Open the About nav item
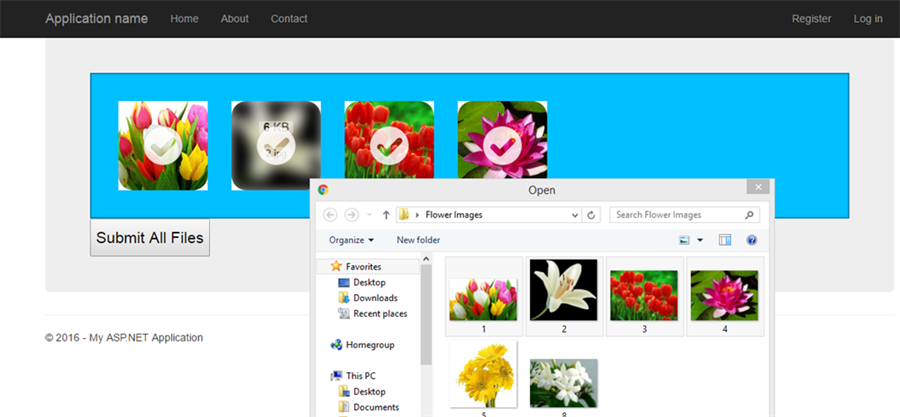Screen dimensions: 900x417 [x=235, y=19]
